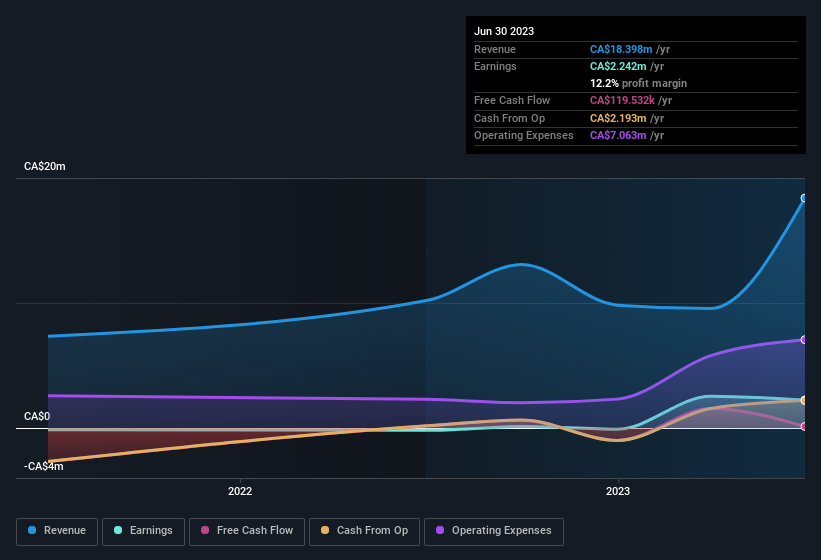This screenshot has height=560, width=821.
Task: Click the -CA$4m y-axis label
Action: pyautogui.click(x=43, y=466)
